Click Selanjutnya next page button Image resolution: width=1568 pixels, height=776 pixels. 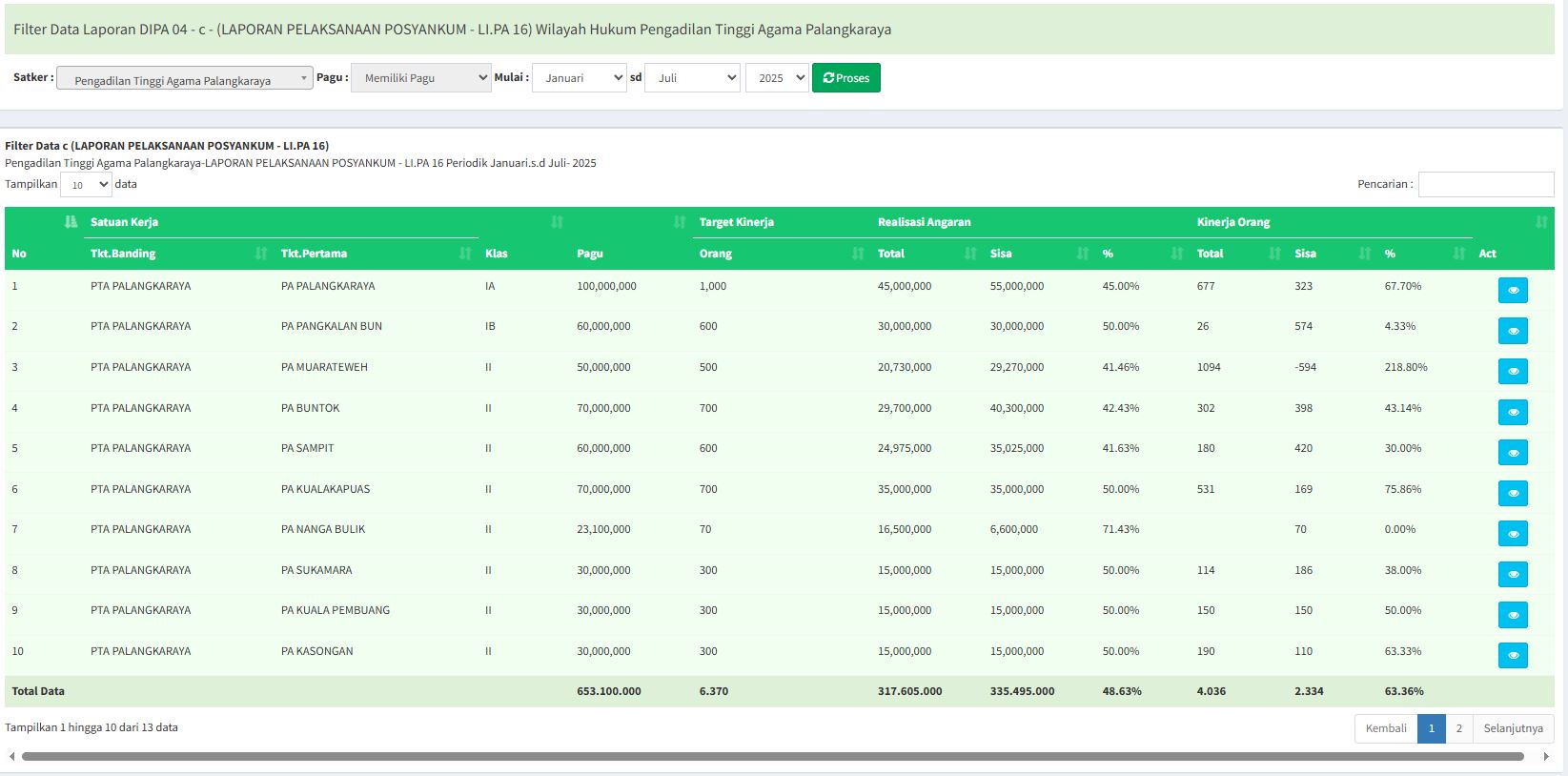coord(1513,728)
